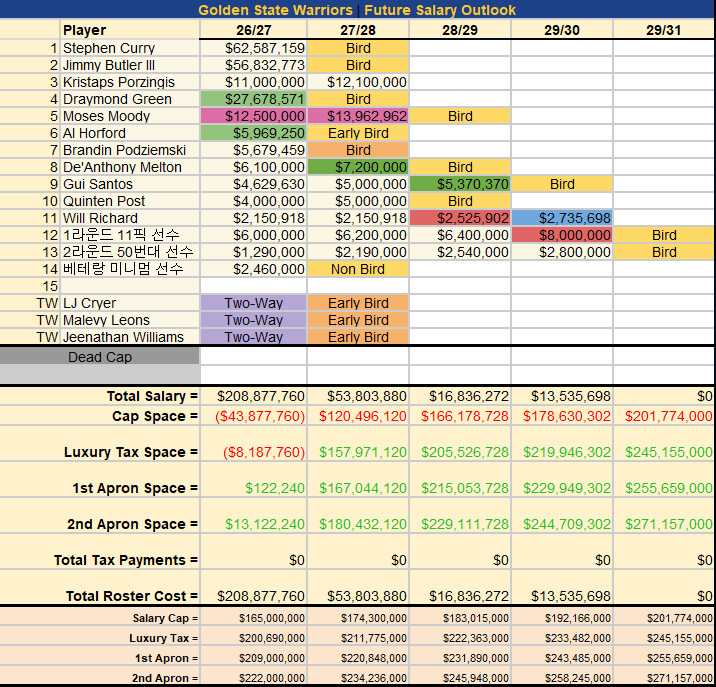Select Jimmy Butler III name cell
716x687 pixels.
130,65
